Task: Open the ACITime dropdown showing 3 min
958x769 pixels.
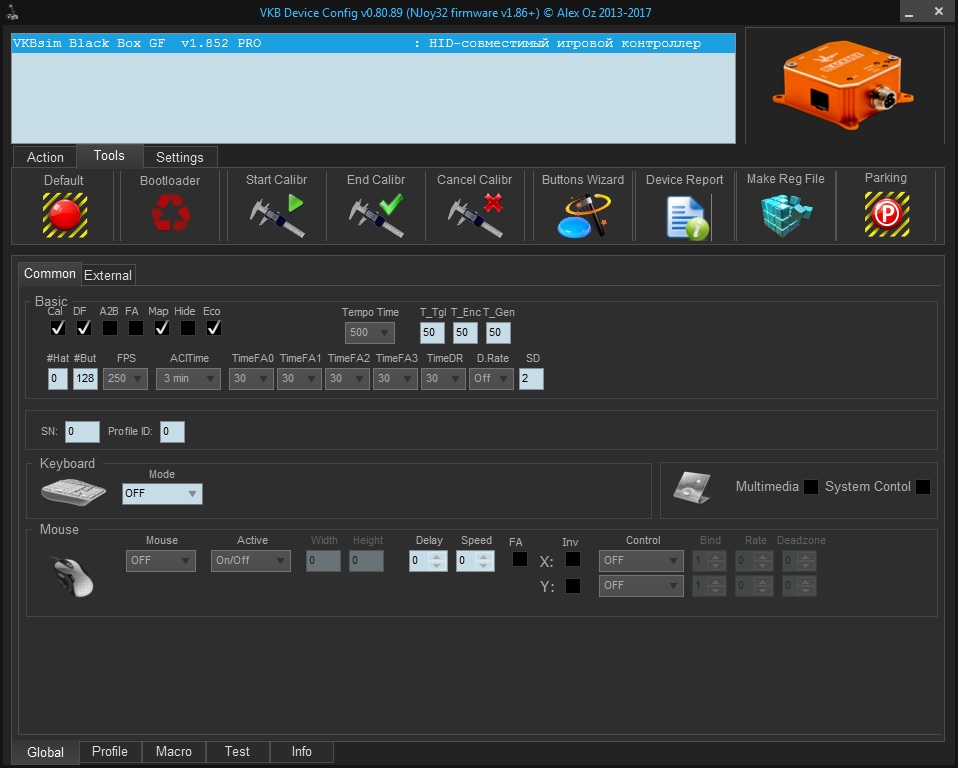Action: tap(188, 379)
